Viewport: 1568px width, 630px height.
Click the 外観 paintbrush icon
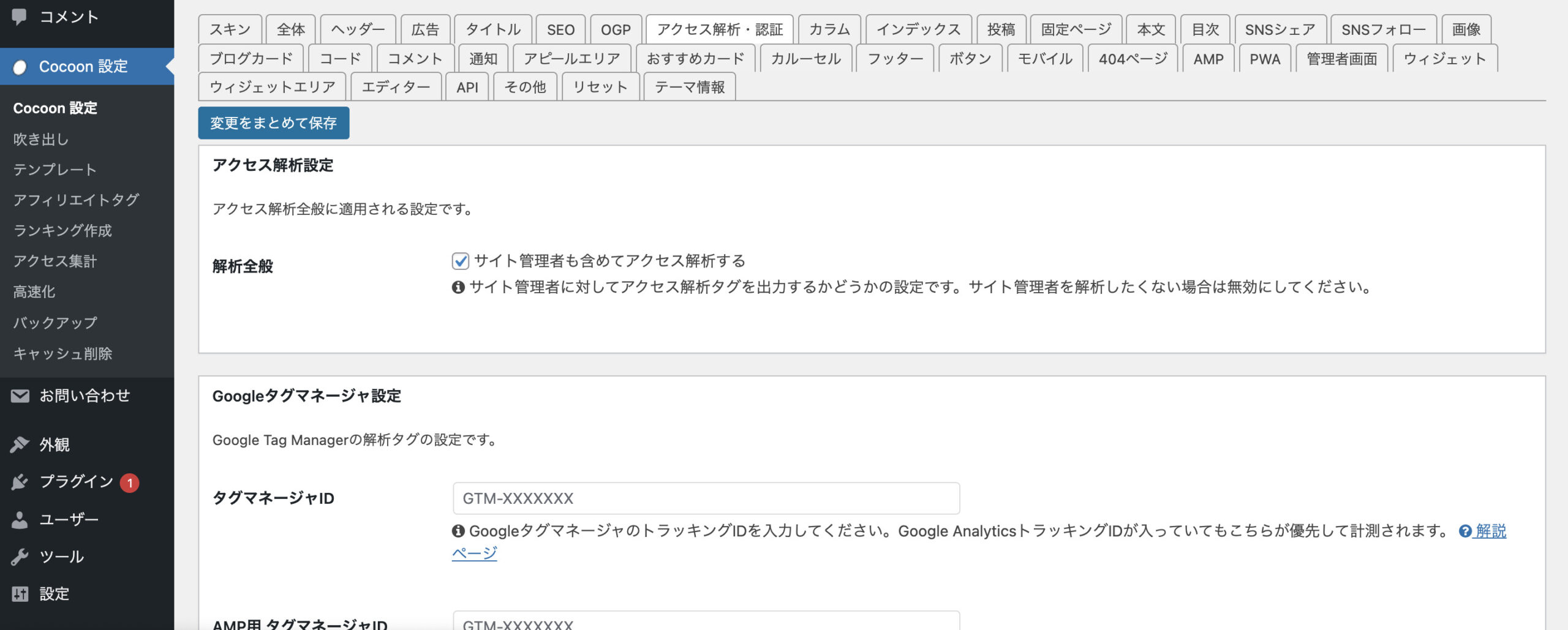pyautogui.click(x=20, y=444)
